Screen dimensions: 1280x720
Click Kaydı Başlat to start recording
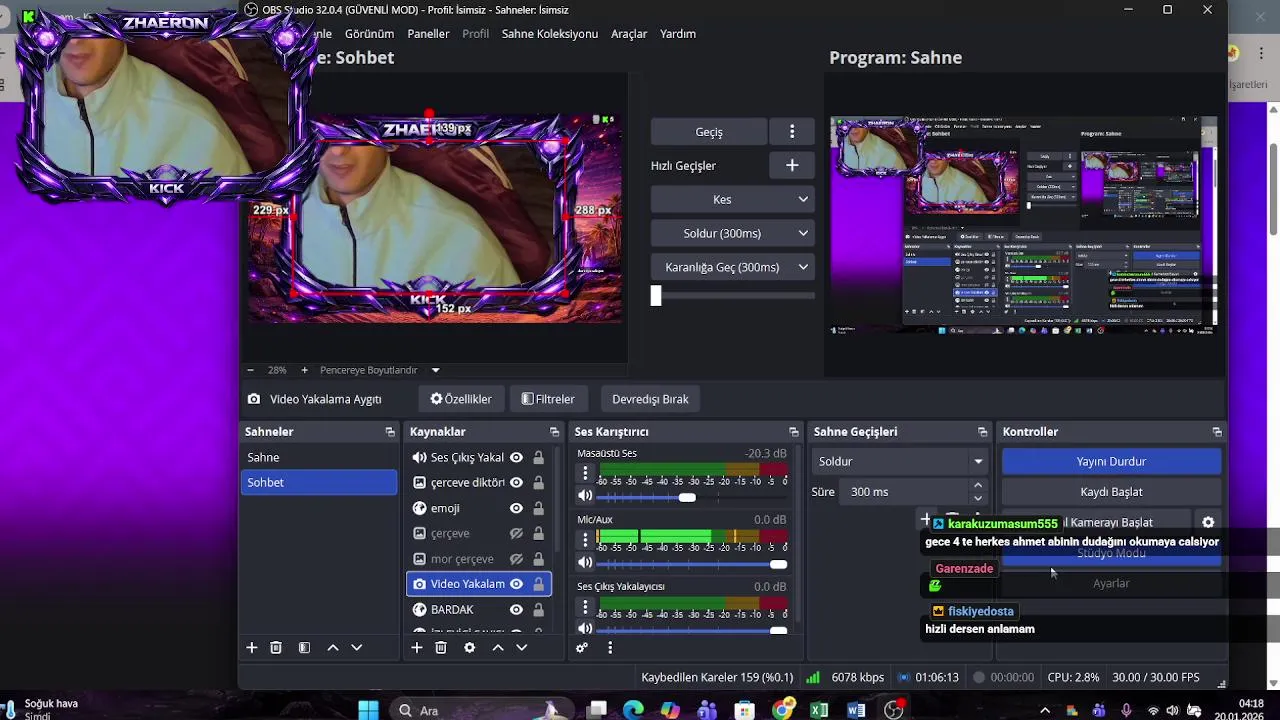click(1111, 492)
